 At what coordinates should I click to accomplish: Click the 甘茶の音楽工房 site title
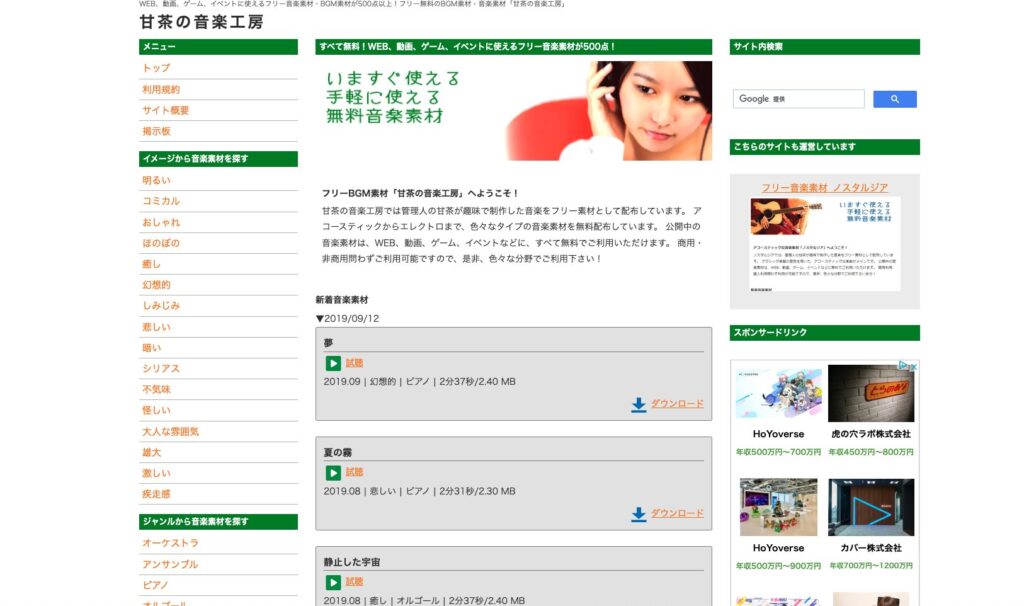click(201, 22)
